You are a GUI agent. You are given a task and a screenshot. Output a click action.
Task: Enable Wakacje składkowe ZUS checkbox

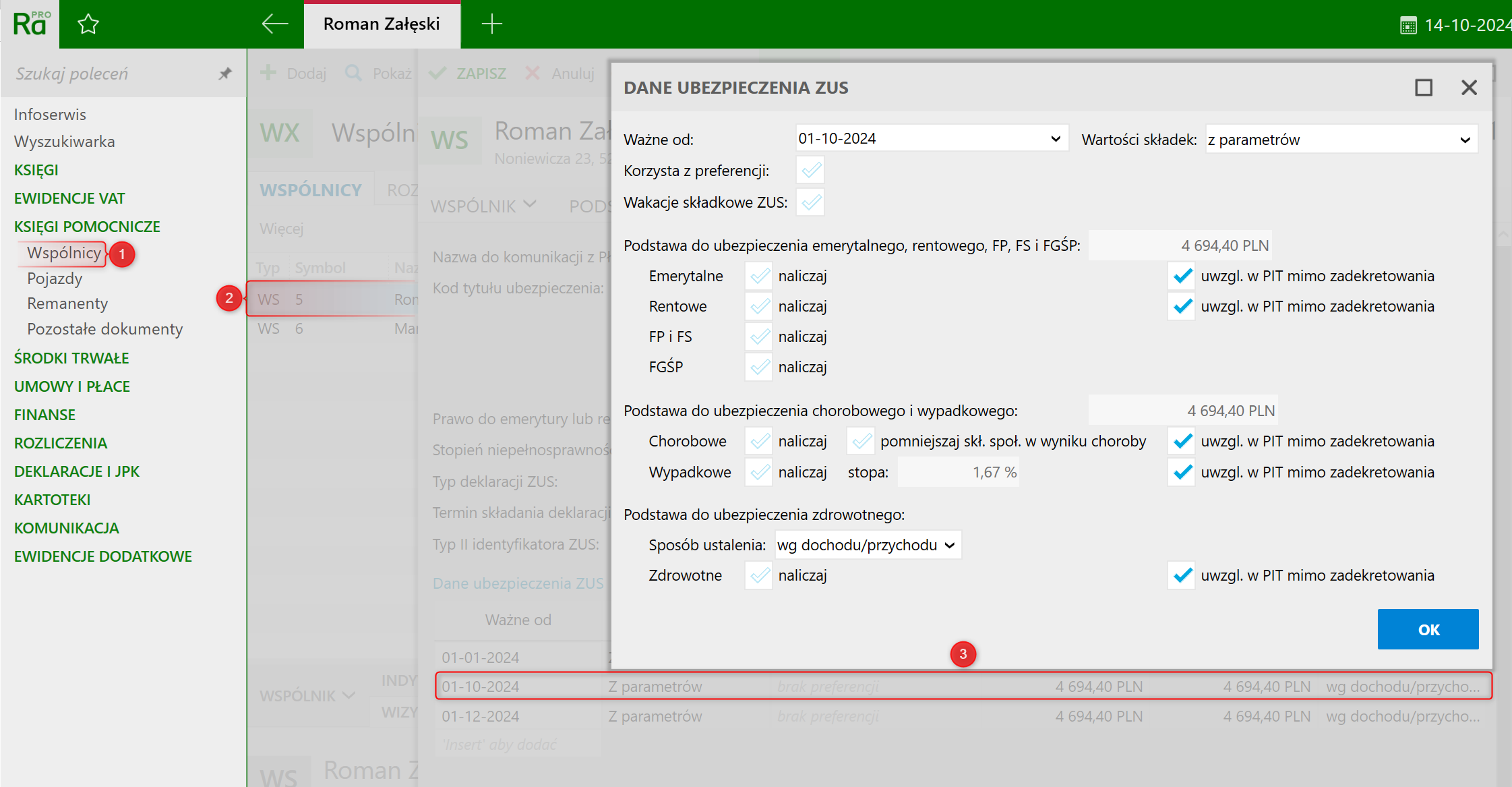tap(810, 202)
